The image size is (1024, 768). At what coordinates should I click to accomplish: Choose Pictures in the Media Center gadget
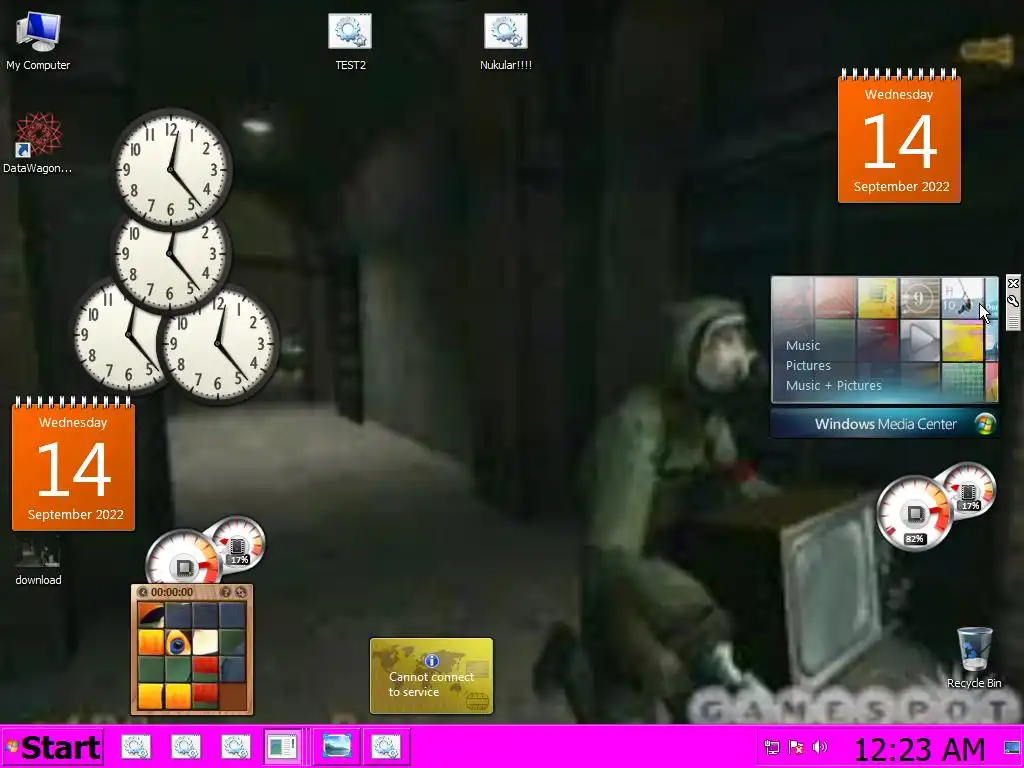[x=808, y=366]
